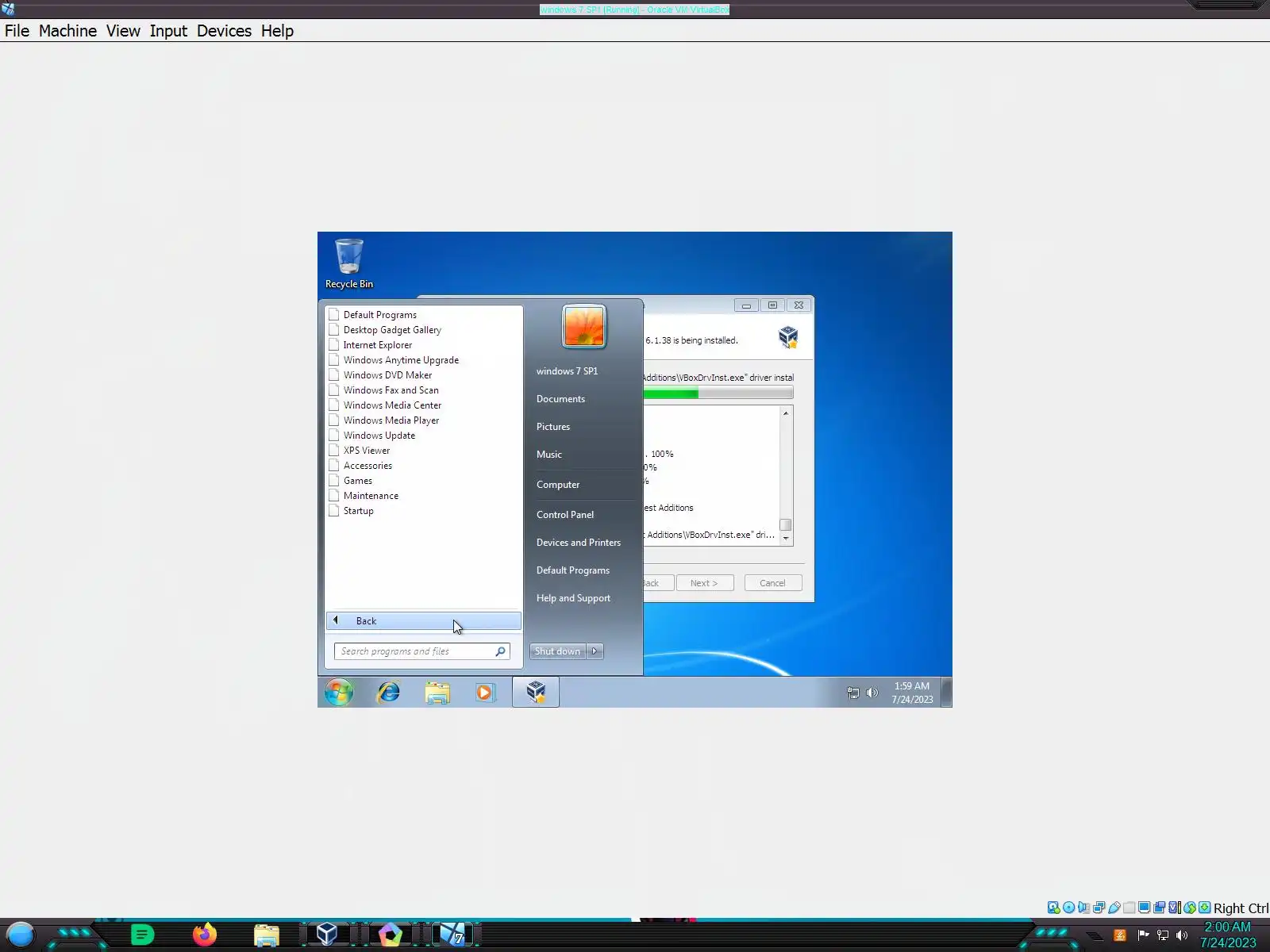Click the shared folders status icon

pyautogui.click(x=1130, y=908)
